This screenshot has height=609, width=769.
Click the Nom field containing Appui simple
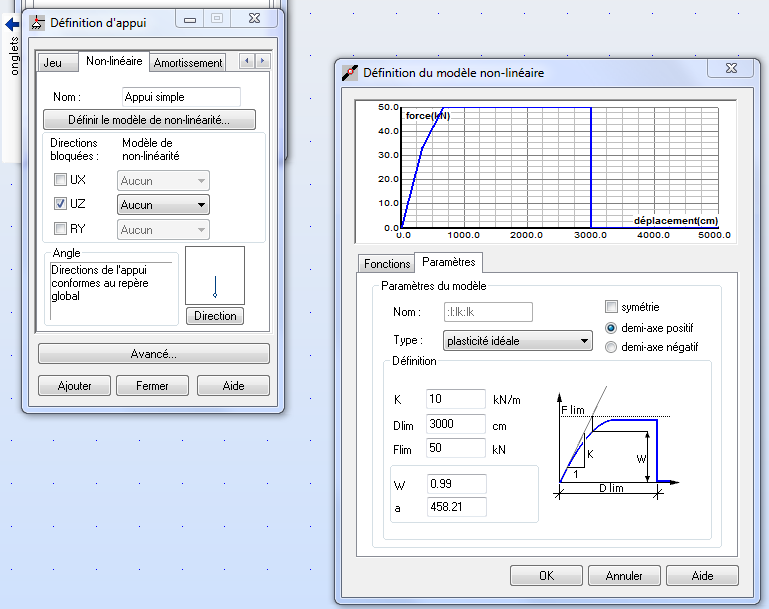pos(181,97)
